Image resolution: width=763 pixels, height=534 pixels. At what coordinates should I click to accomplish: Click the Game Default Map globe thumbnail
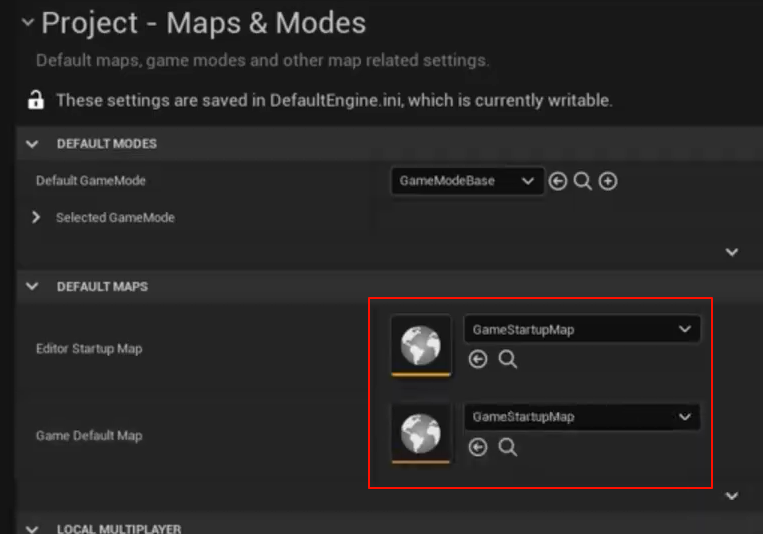pos(421,433)
